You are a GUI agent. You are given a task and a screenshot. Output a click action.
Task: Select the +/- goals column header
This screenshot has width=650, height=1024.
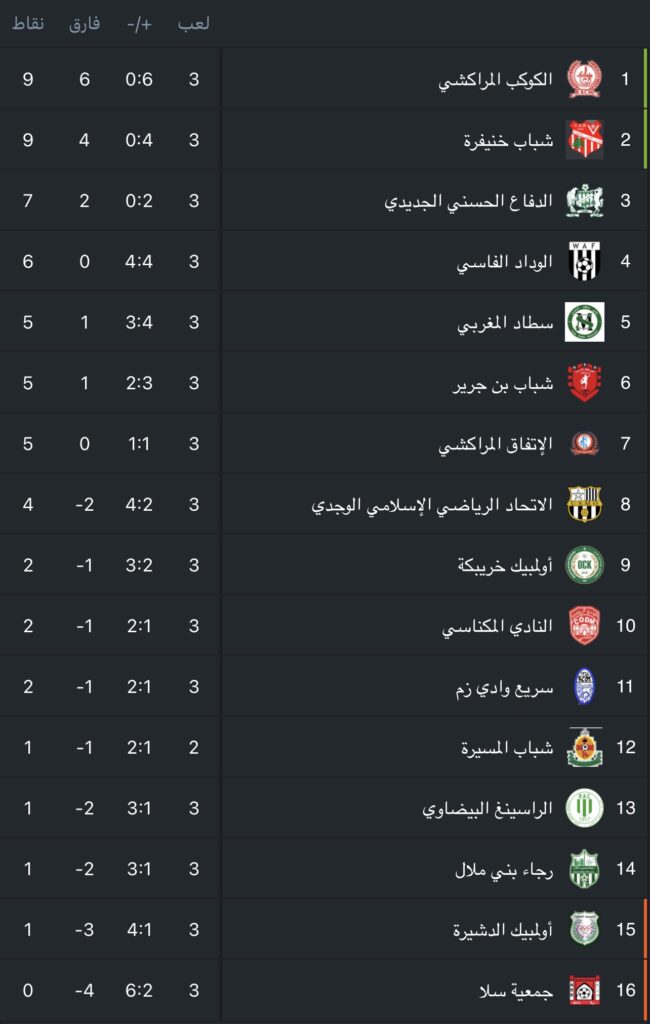pos(139,25)
